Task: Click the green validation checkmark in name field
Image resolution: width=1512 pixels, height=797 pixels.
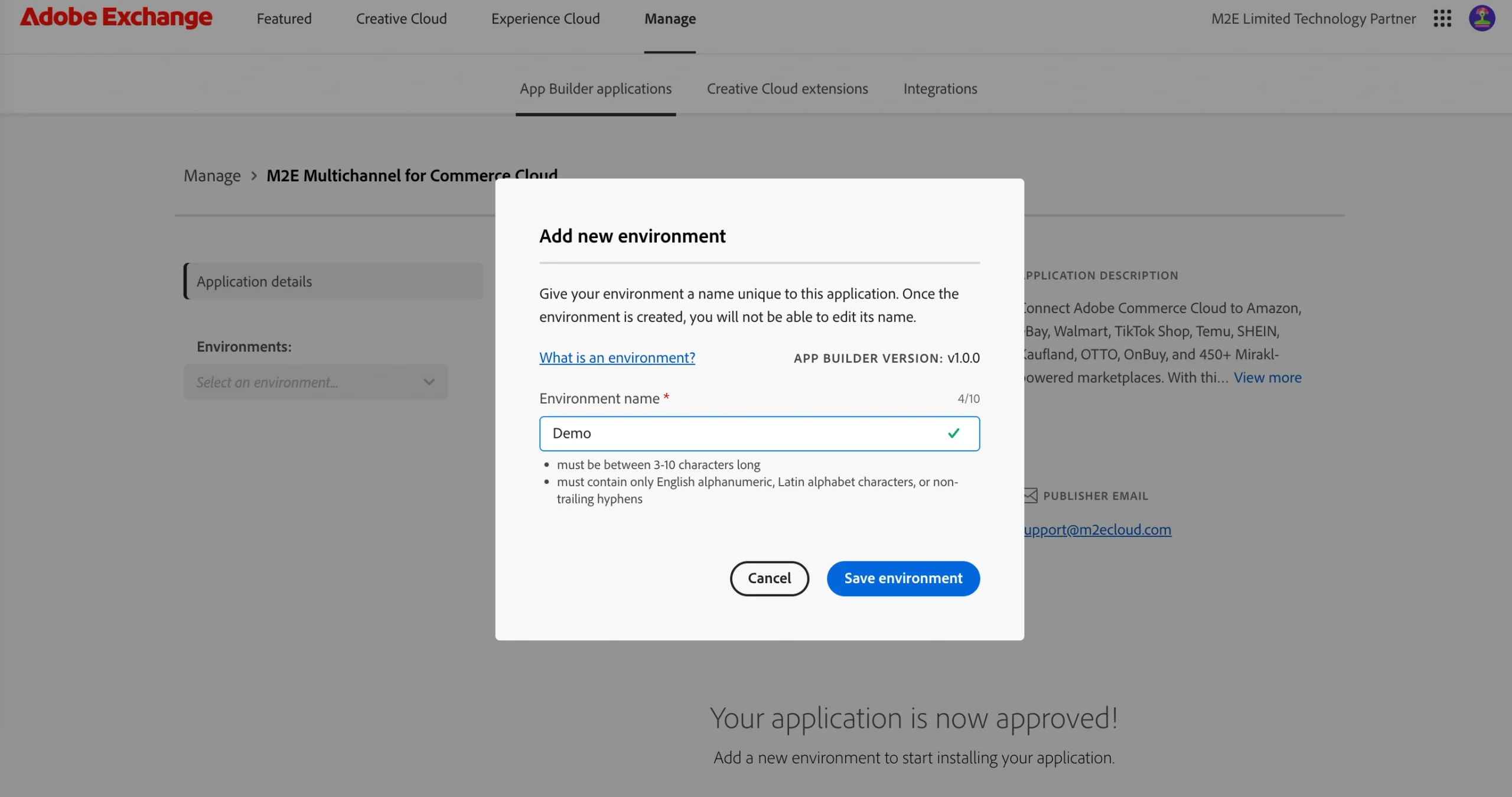Action: click(953, 433)
